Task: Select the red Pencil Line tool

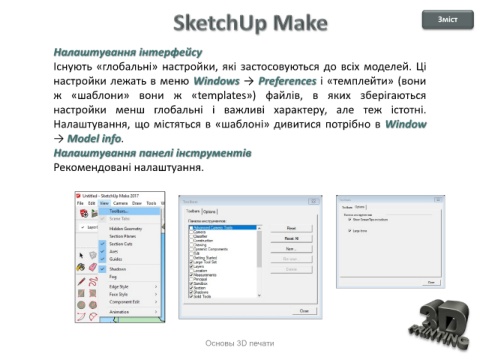Action: 81,282
